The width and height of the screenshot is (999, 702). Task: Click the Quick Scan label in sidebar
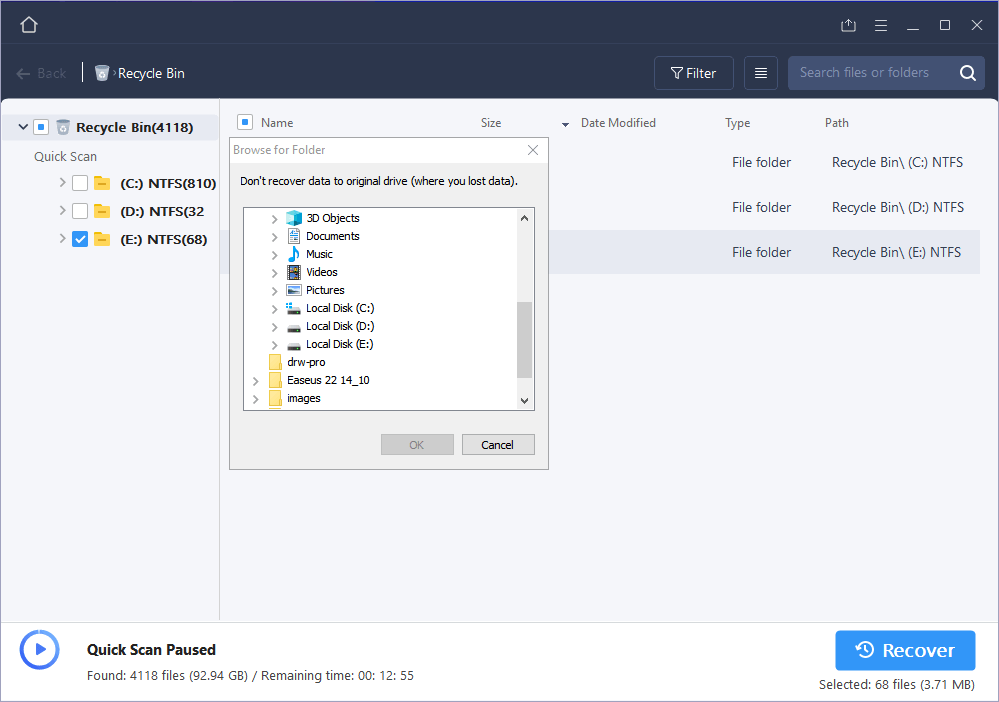pyautogui.click(x=66, y=157)
